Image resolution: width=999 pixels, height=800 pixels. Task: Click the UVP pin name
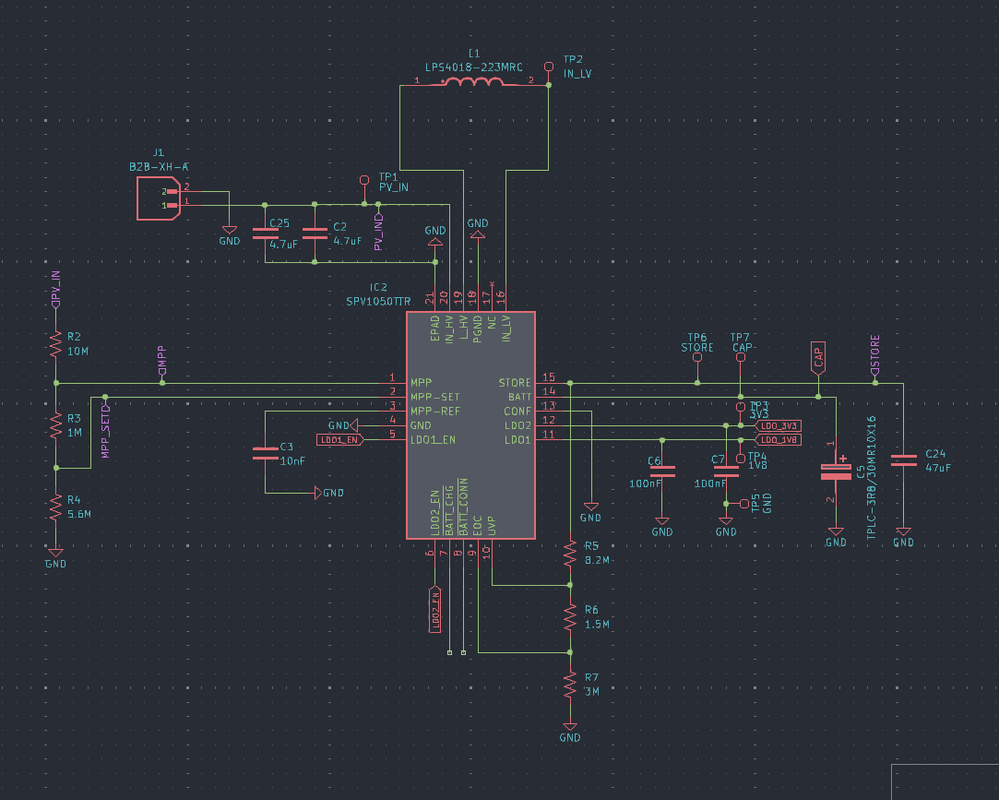[x=492, y=525]
